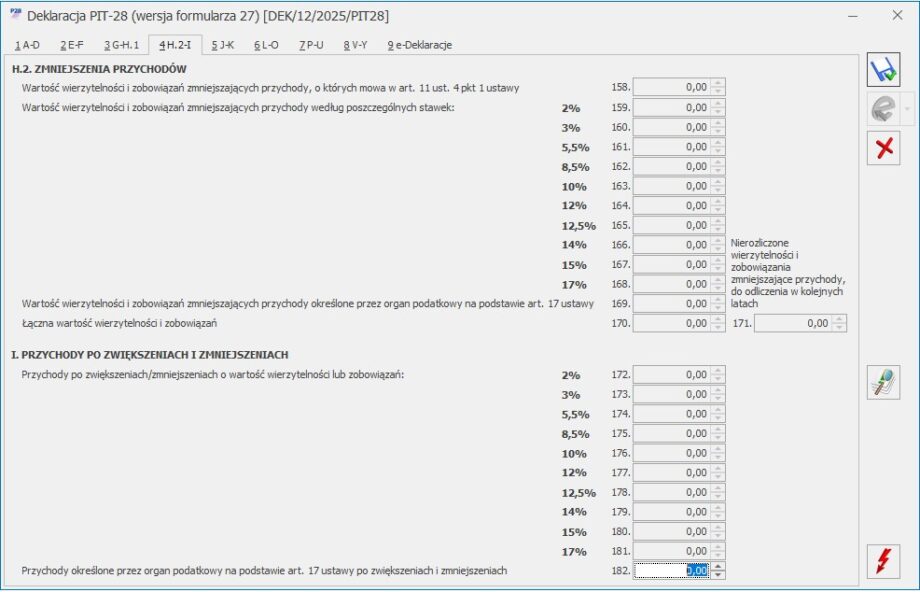Click the spinner arrows of field 165
This screenshot has height=592, width=920.
click(718, 225)
